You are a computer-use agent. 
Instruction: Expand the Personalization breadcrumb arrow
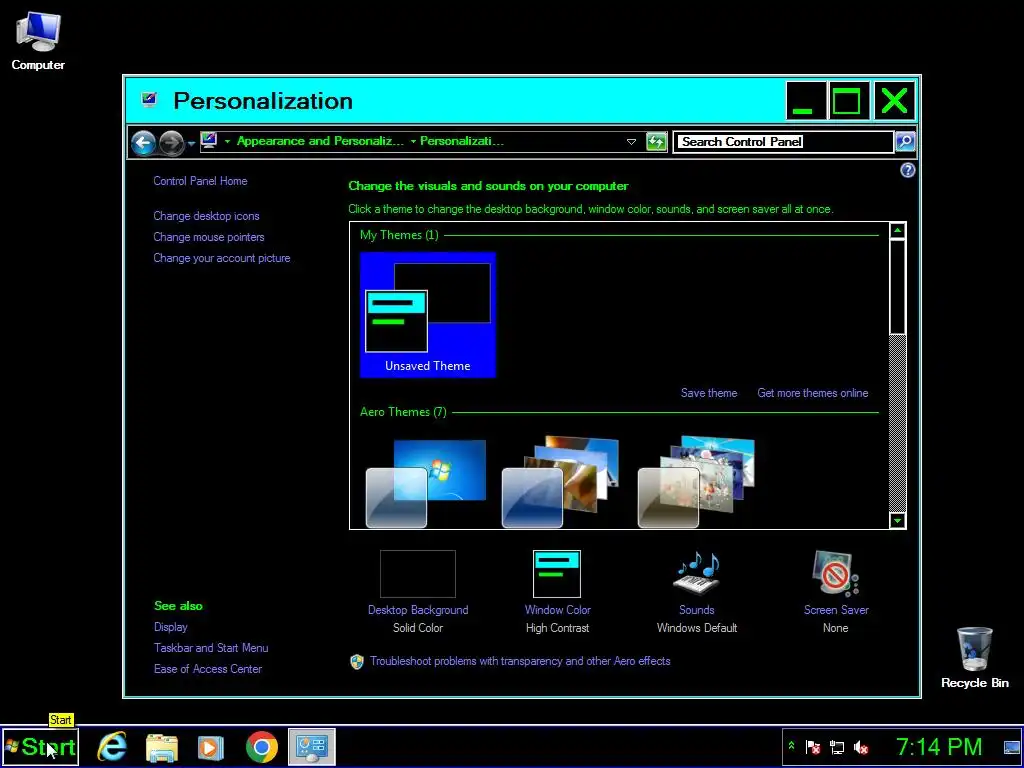coord(413,142)
